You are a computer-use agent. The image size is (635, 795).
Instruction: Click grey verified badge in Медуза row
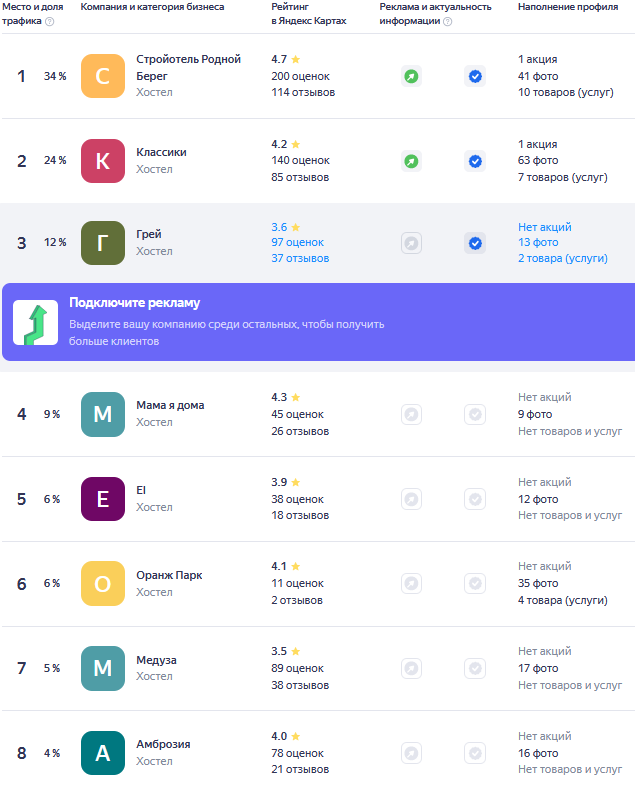tap(475, 669)
